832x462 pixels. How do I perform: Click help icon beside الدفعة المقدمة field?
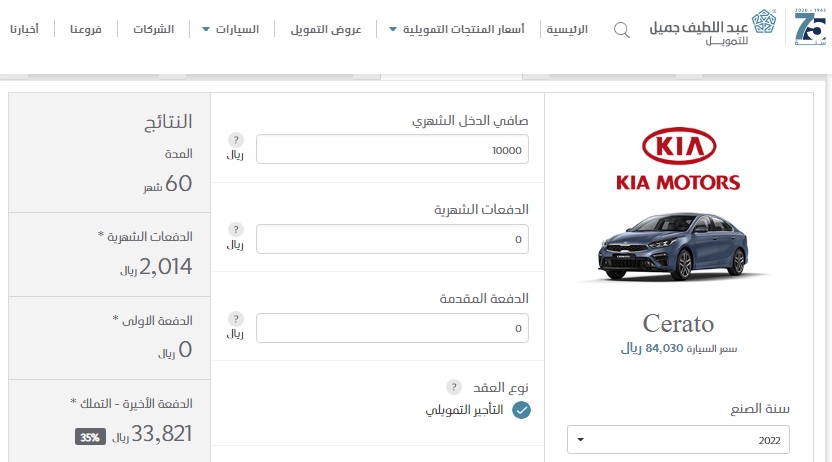236,318
